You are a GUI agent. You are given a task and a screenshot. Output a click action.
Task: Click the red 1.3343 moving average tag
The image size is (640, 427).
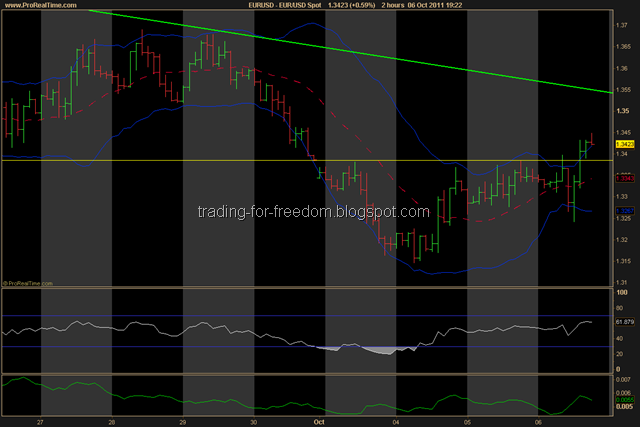click(625, 178)
